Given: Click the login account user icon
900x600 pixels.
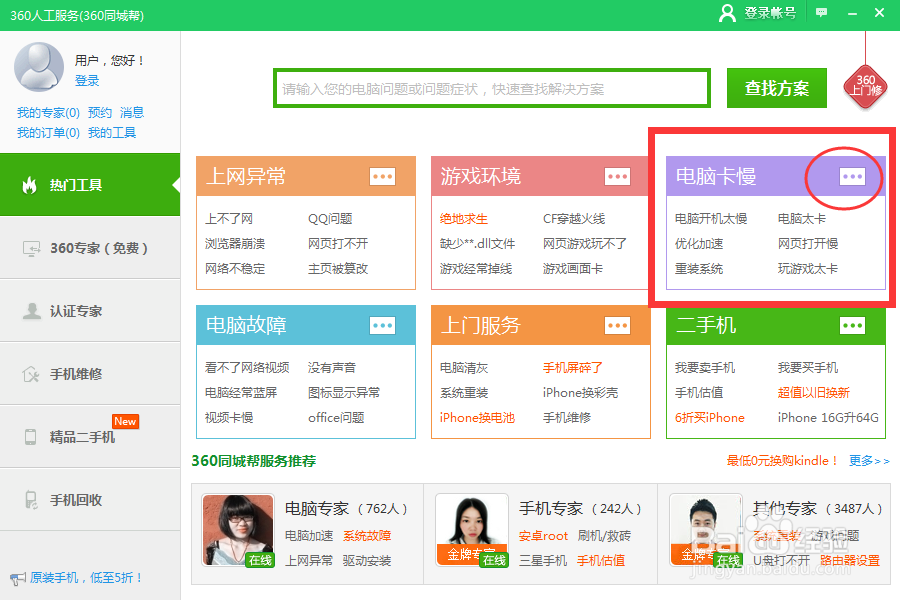Looking at the screenshot, I should pos(727,13).
